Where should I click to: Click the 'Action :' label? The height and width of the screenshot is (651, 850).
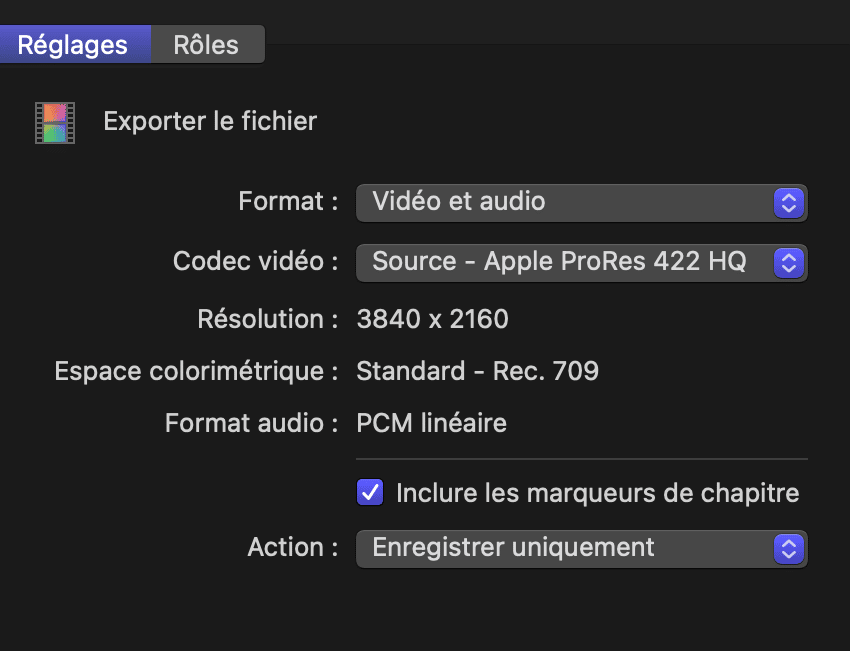click(293, 547)
